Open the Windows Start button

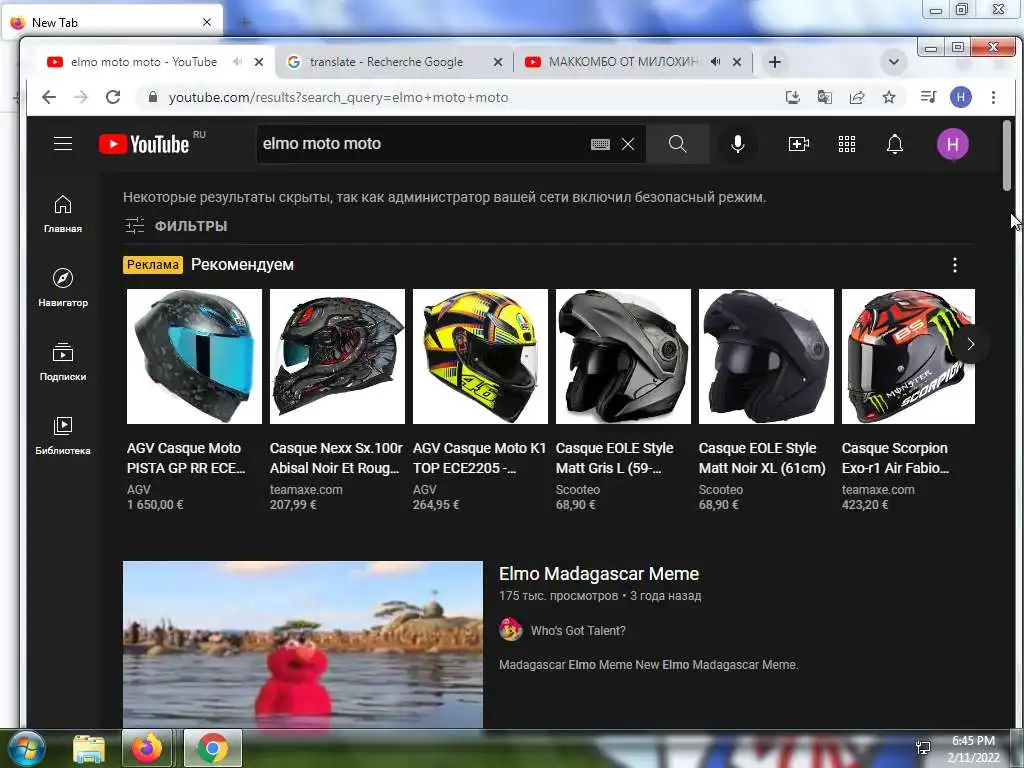click(x=27, y=748)
